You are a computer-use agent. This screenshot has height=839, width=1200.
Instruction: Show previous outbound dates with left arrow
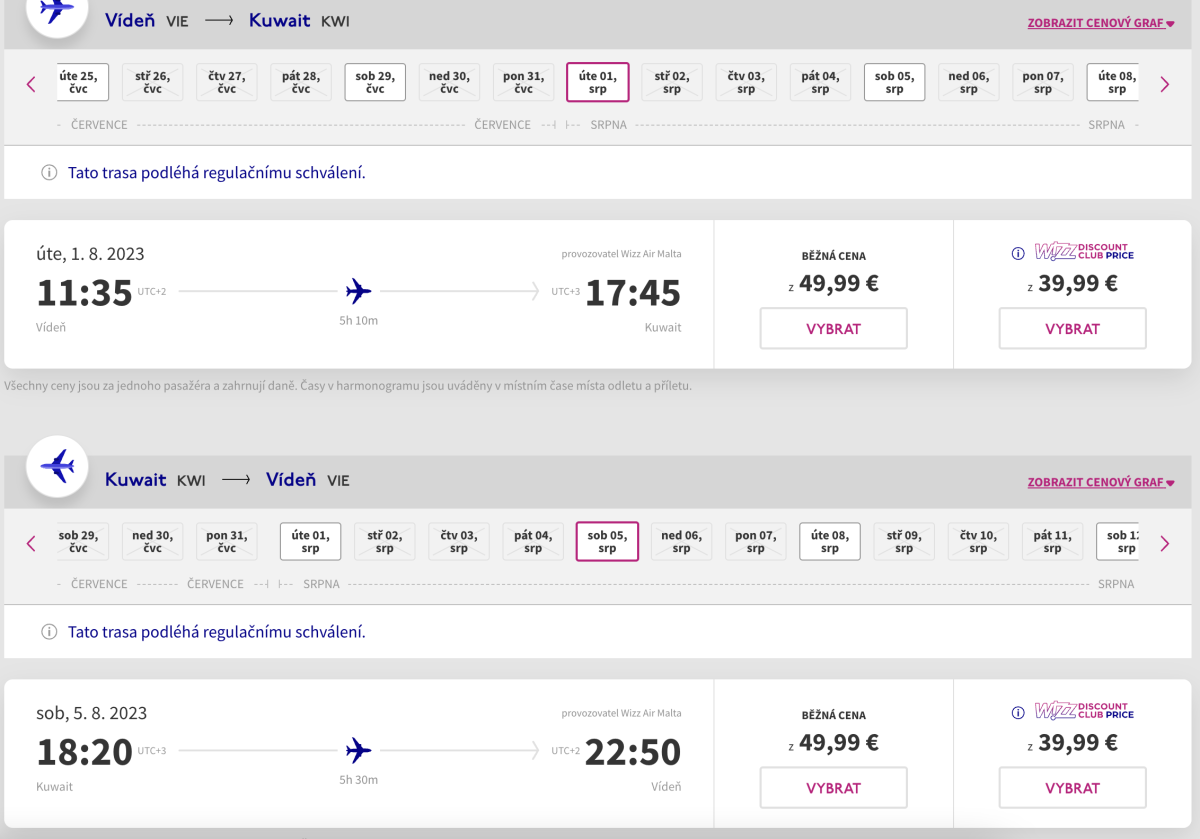pyautogui.click(x=31, y=84)
